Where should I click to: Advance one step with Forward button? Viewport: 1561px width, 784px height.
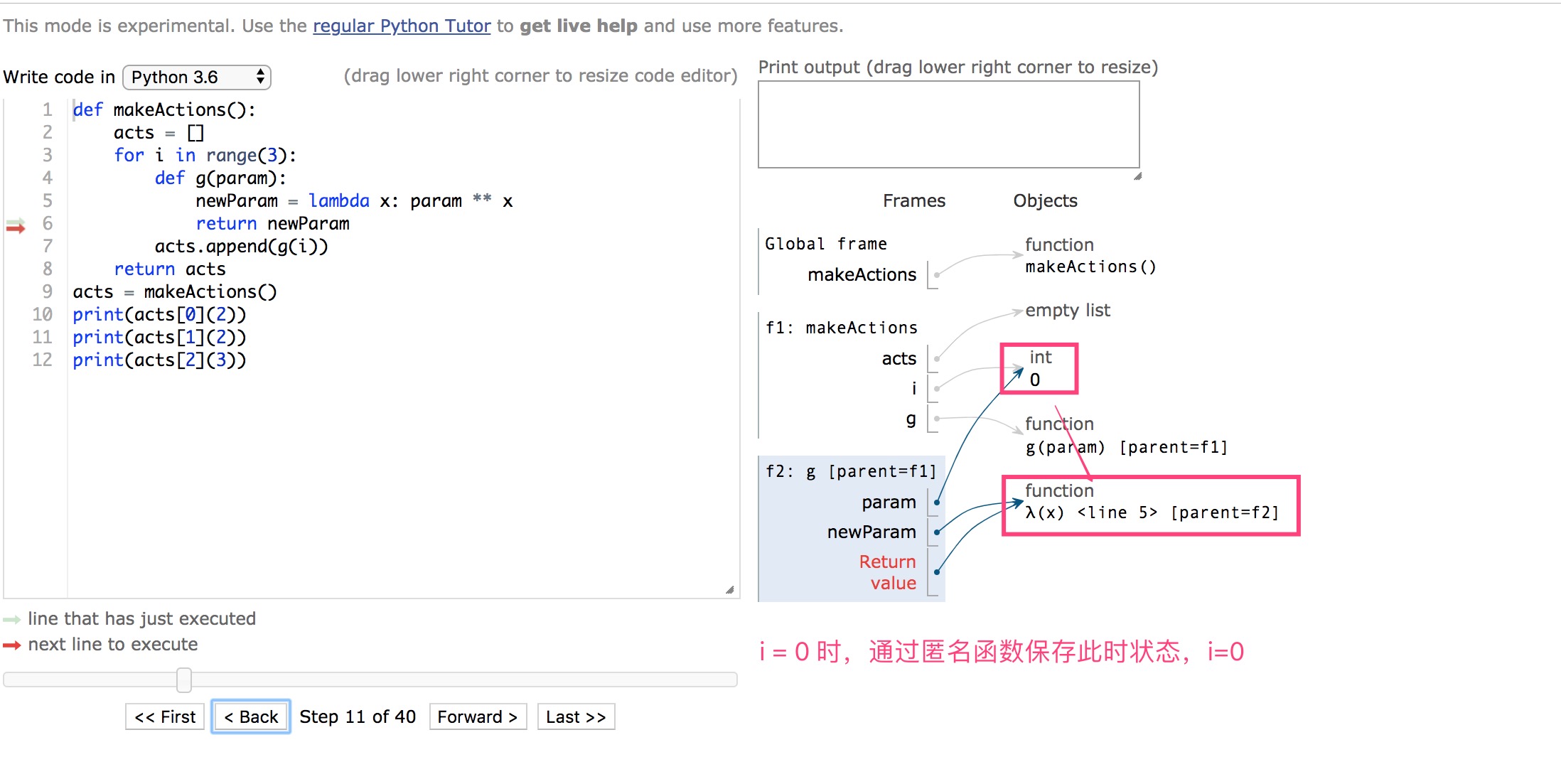click(x=478, y=716)
